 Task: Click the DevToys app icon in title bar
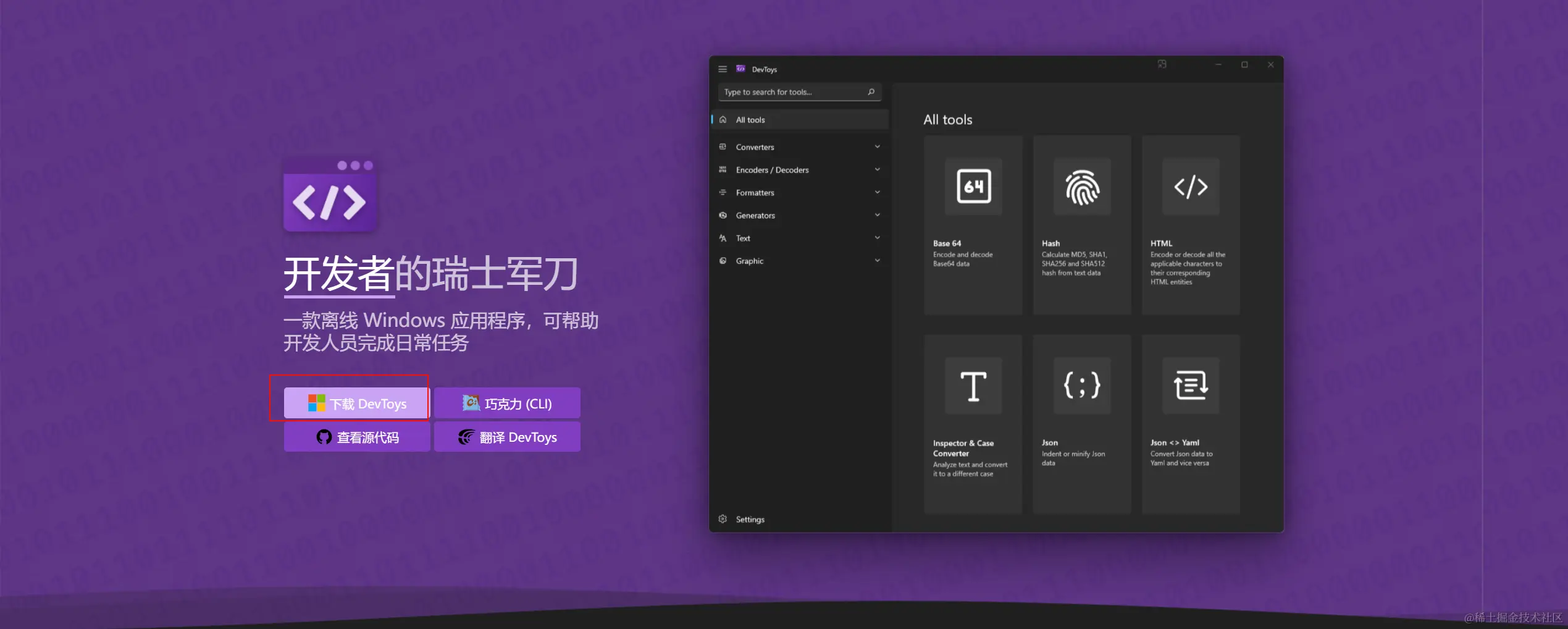(x=740, y=69)
